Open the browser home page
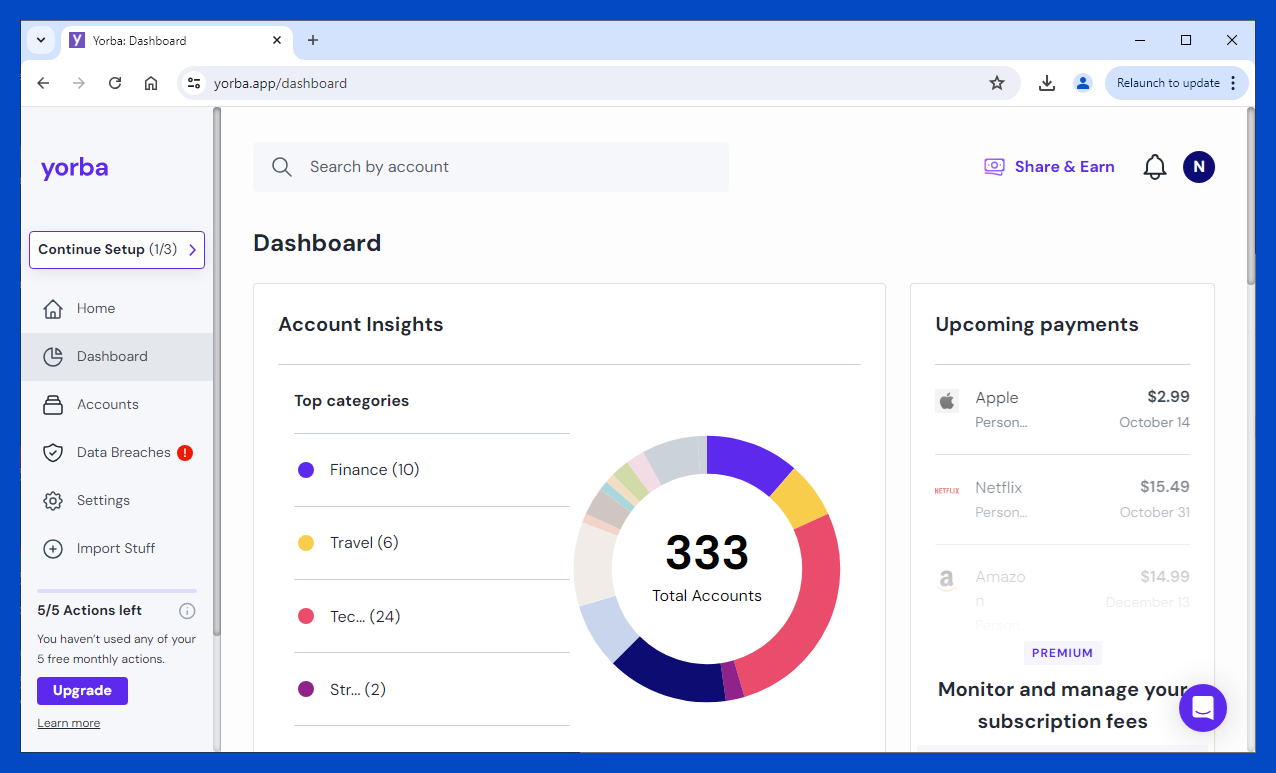The height and width of the screenshot is (773, 1276). (x=151, y=83)
